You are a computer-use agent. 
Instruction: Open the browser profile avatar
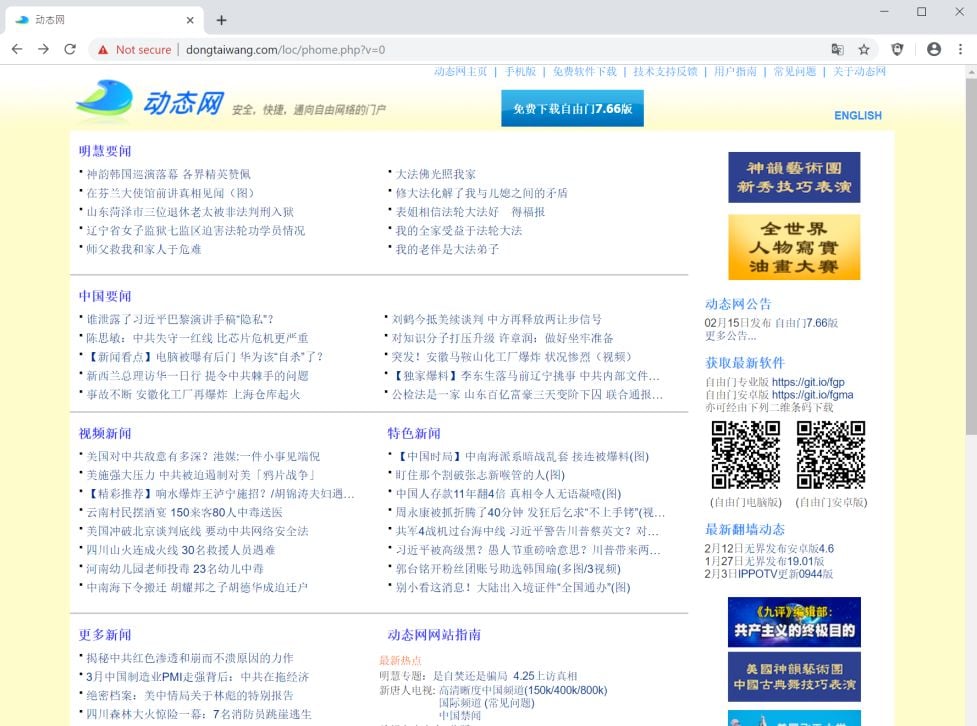[933, 48]
